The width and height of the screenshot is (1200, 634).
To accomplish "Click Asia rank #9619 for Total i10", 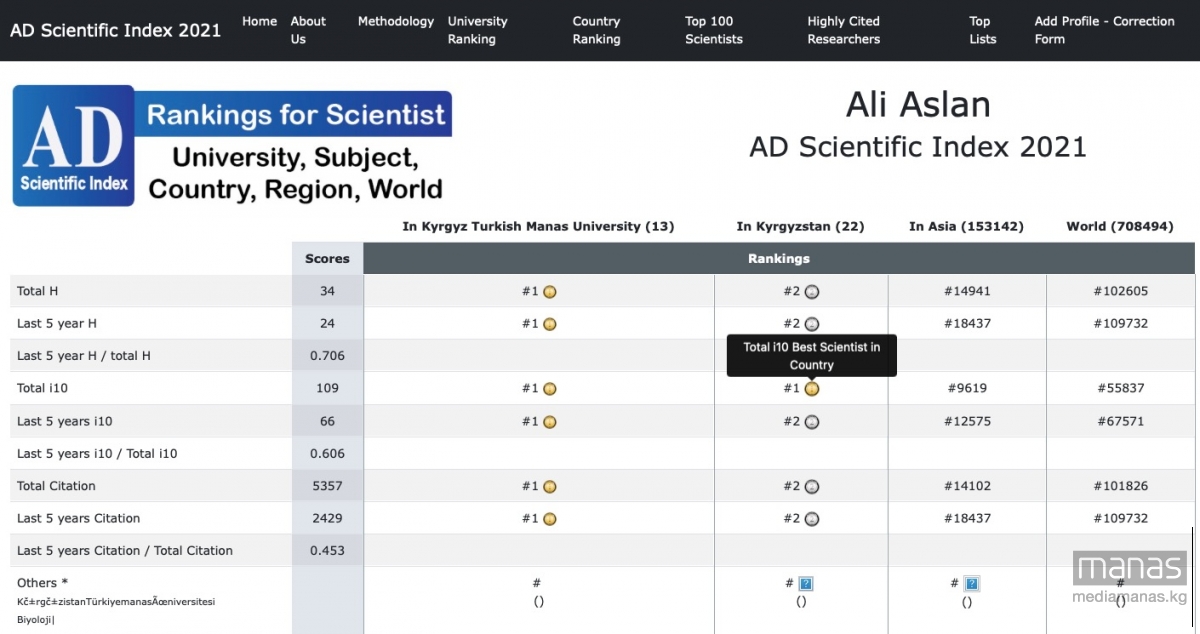I will (967, 389).
